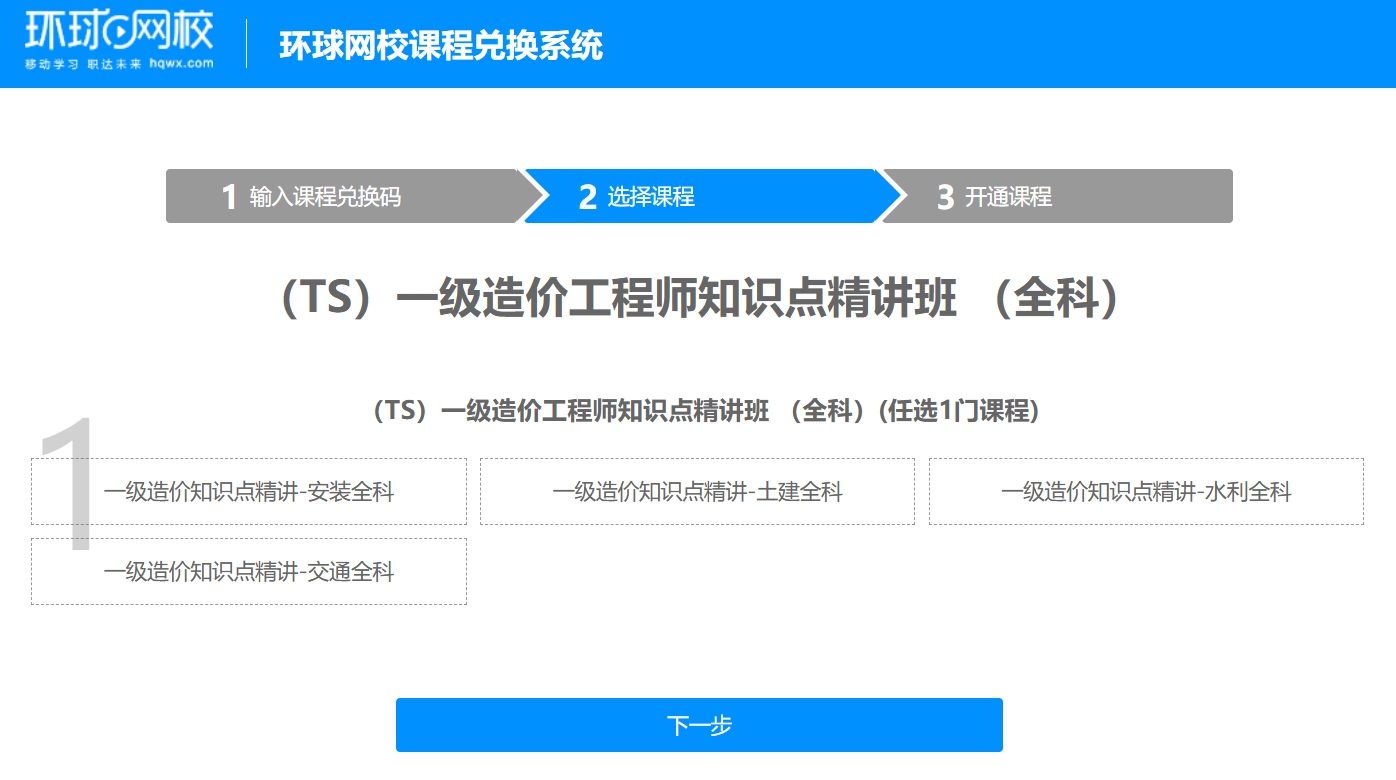Choose the course 一级造价知识点精讲-安装全科
The image size is (1396, 780).
[x=249, y=492]
